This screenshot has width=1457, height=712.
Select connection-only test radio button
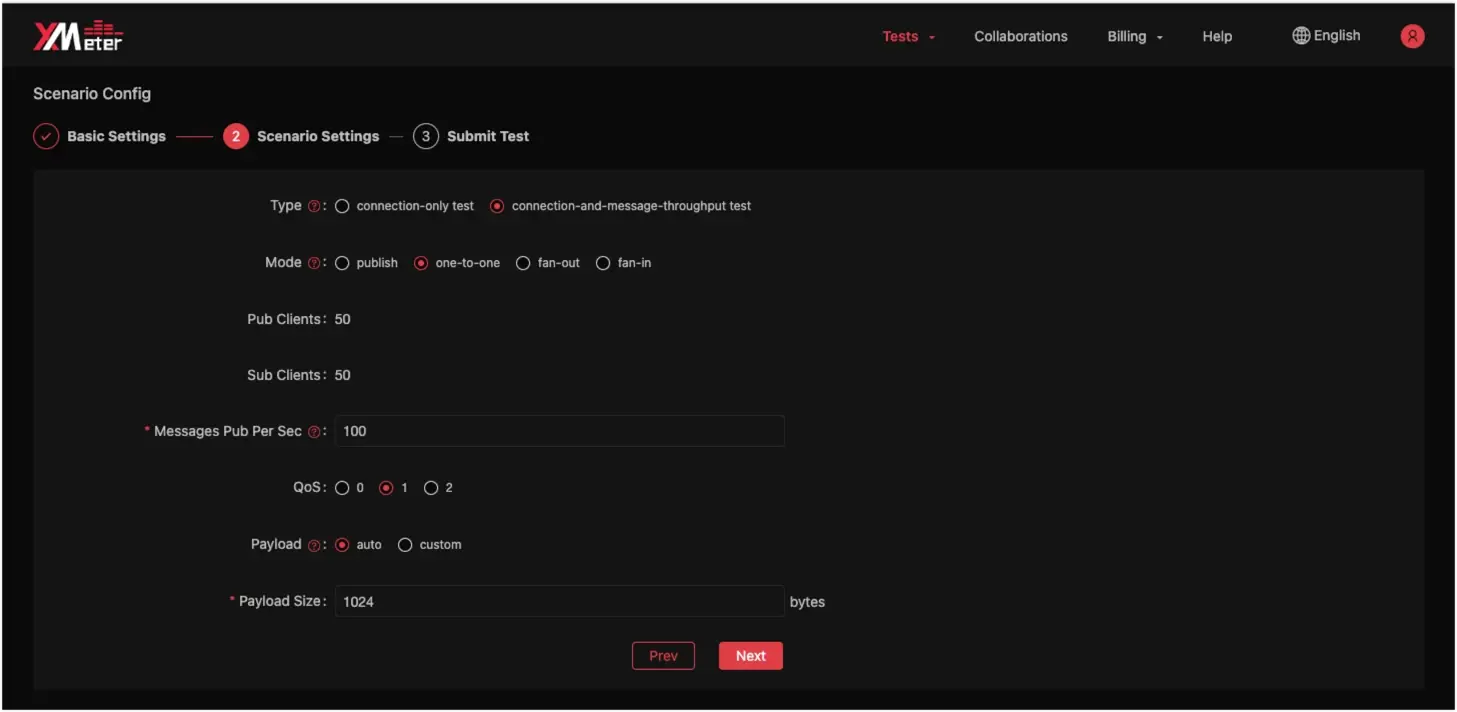tap(342, 206)
